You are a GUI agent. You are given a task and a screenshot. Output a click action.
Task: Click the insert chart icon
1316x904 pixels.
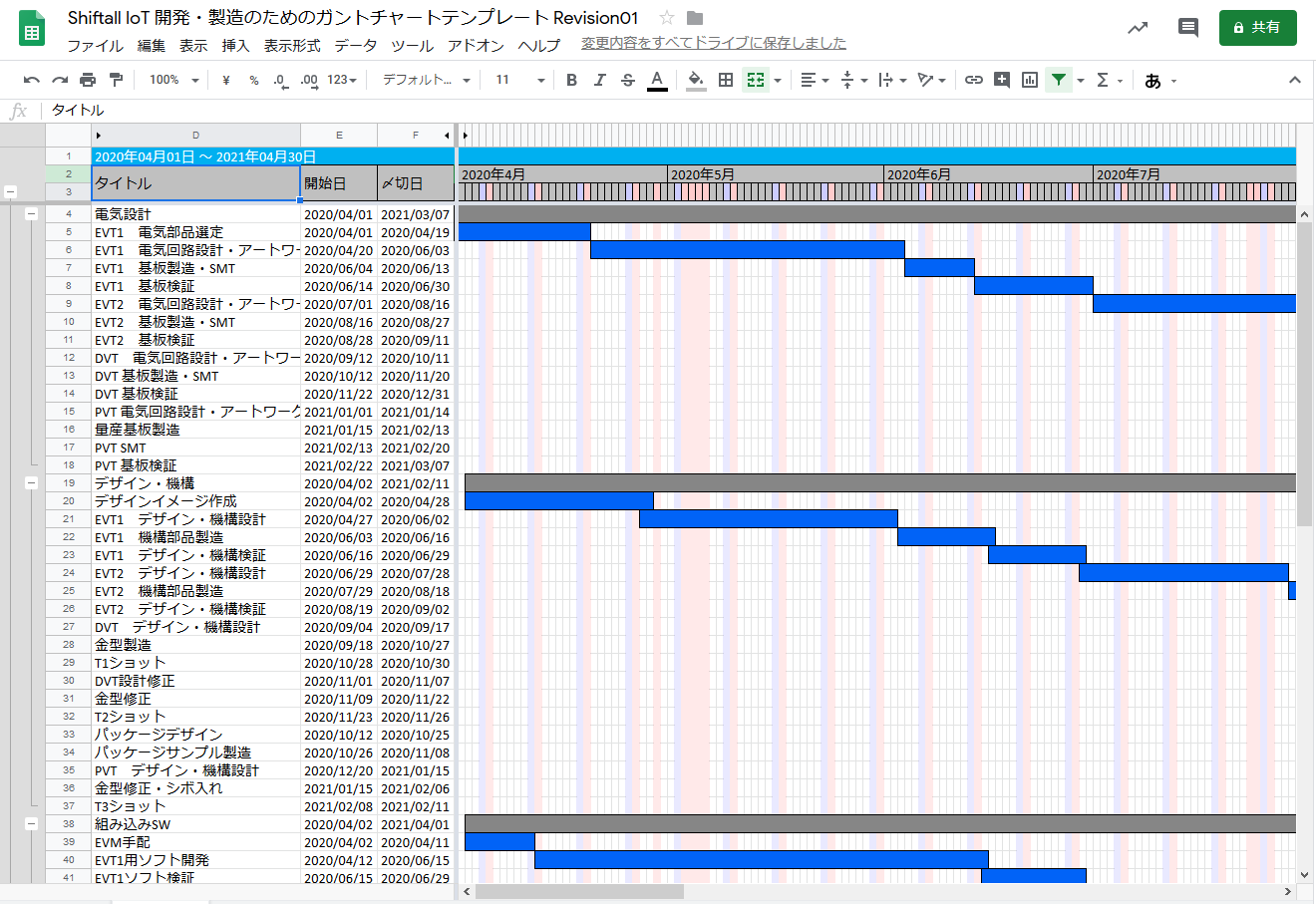(1030, 80)
